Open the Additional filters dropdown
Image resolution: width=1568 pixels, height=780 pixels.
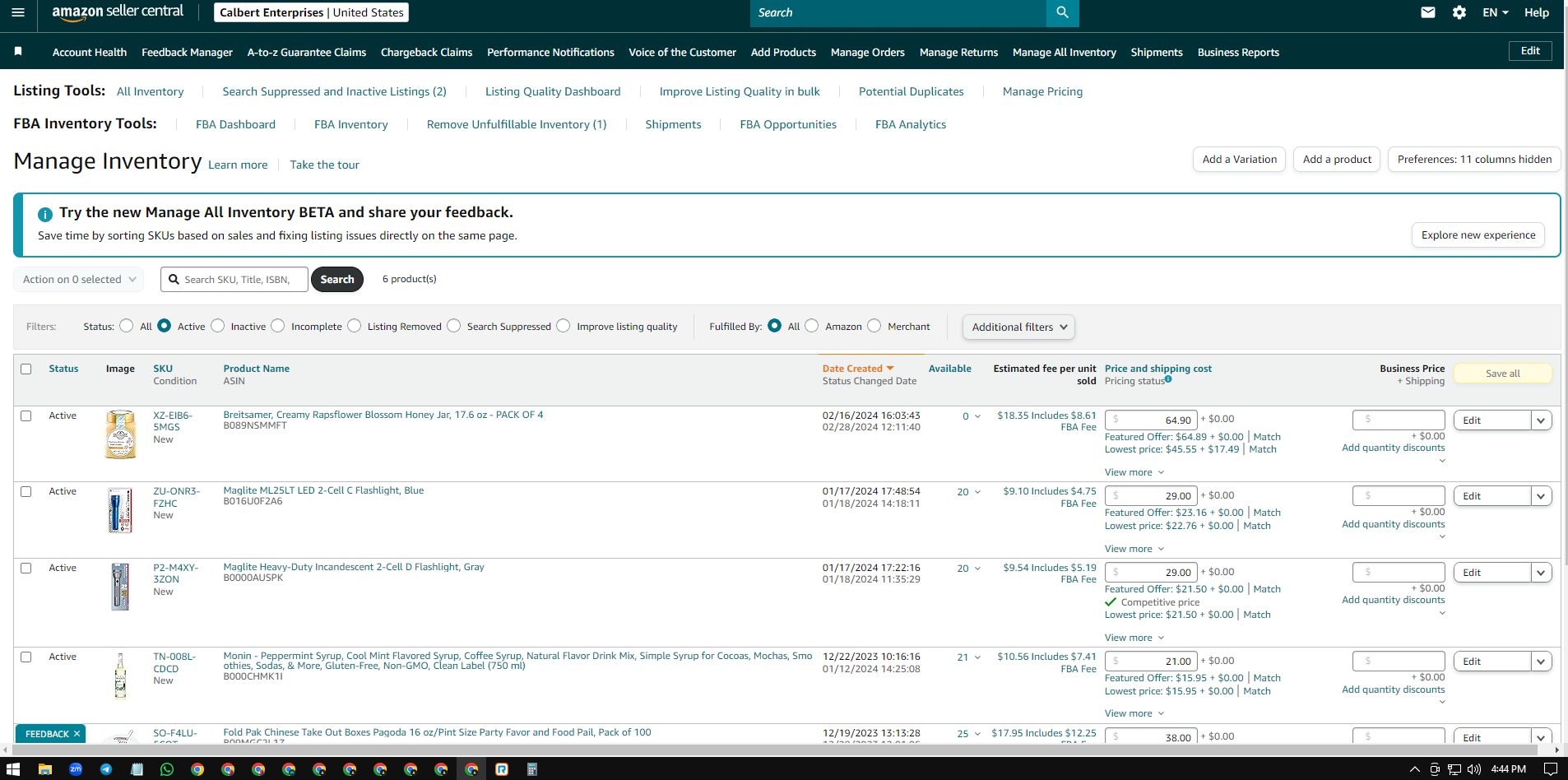1018,327
